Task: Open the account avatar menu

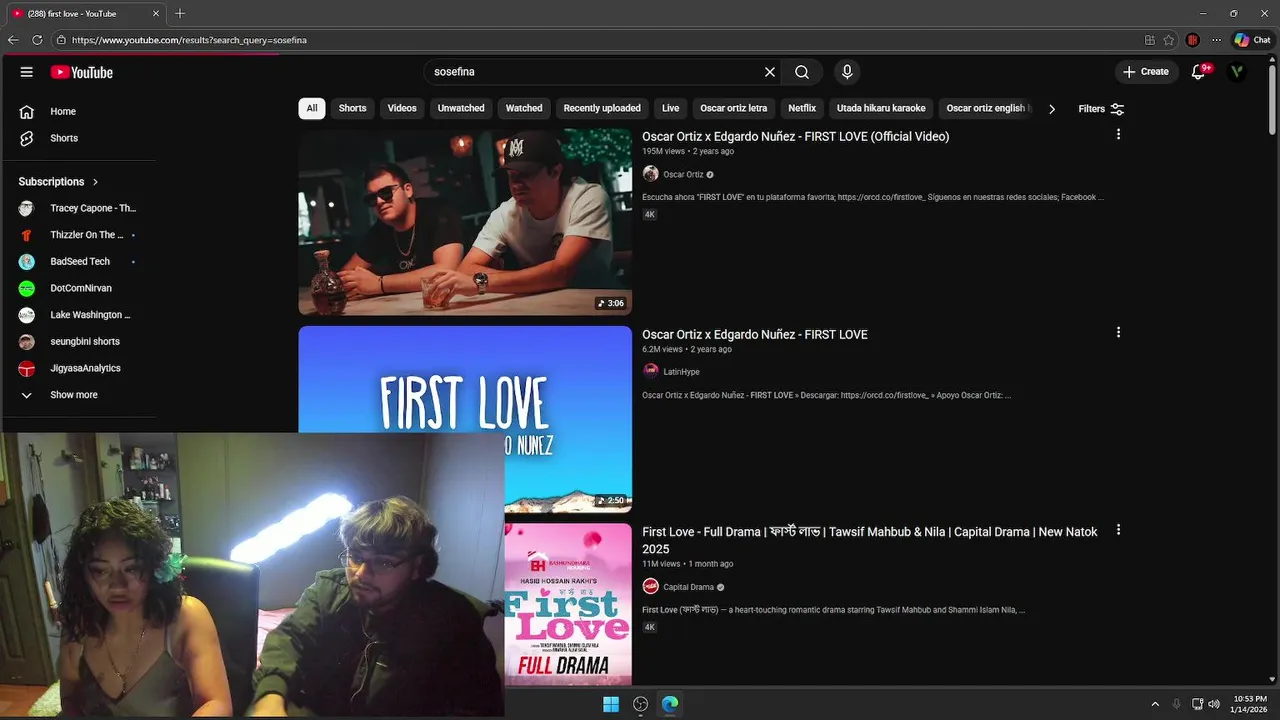Action: point(1237,72)
